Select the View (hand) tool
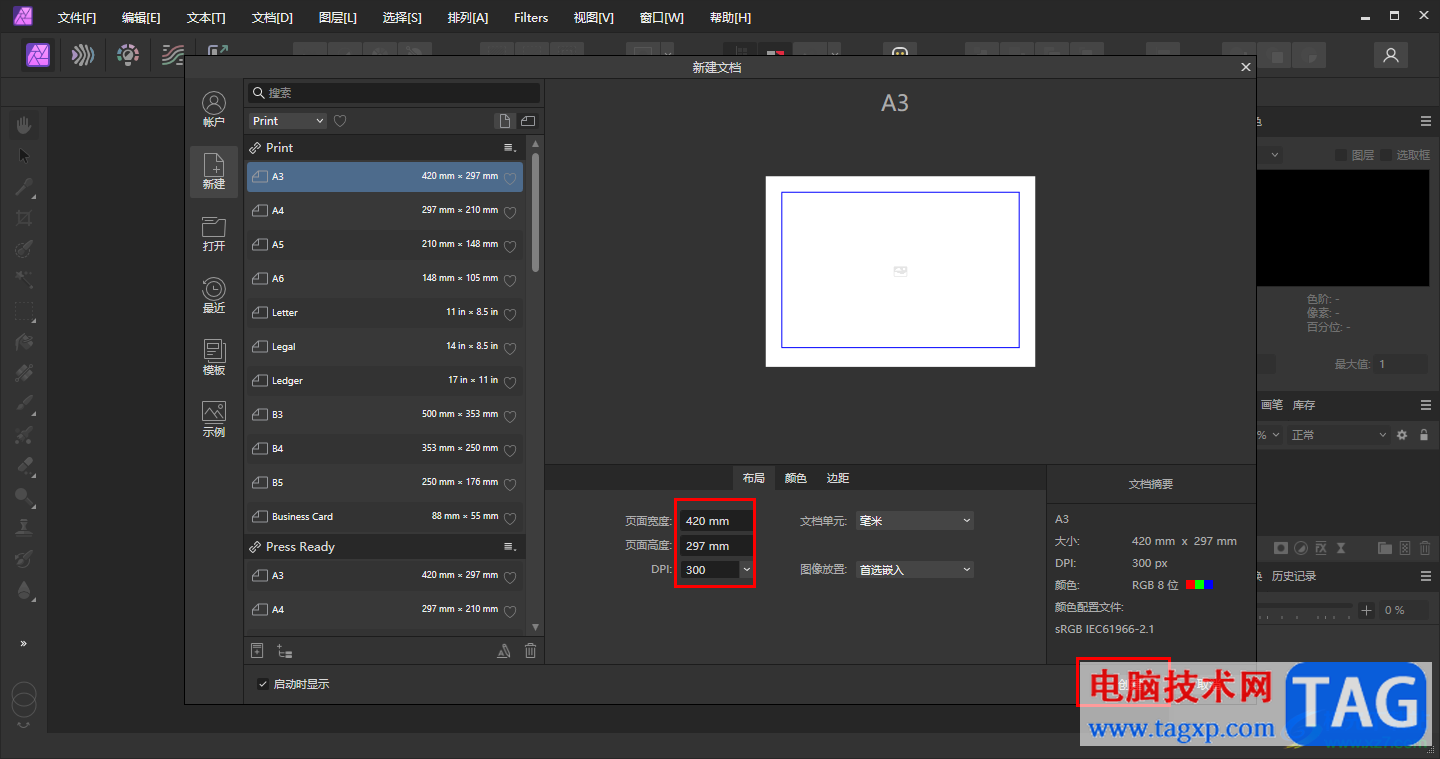The height and width of the screenshot is (759, 1440). coord(24,124)
